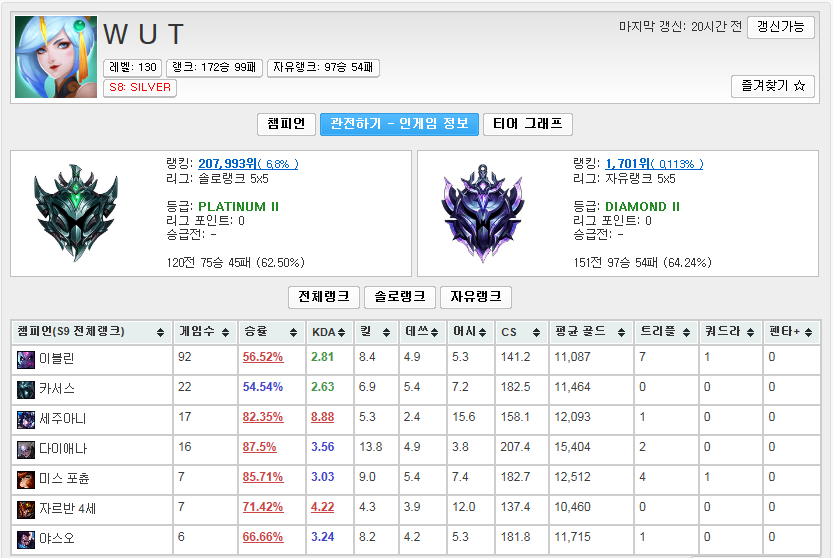
Task: Click the Miss Fortune champion icon
Action: click(x=26, y=480)
